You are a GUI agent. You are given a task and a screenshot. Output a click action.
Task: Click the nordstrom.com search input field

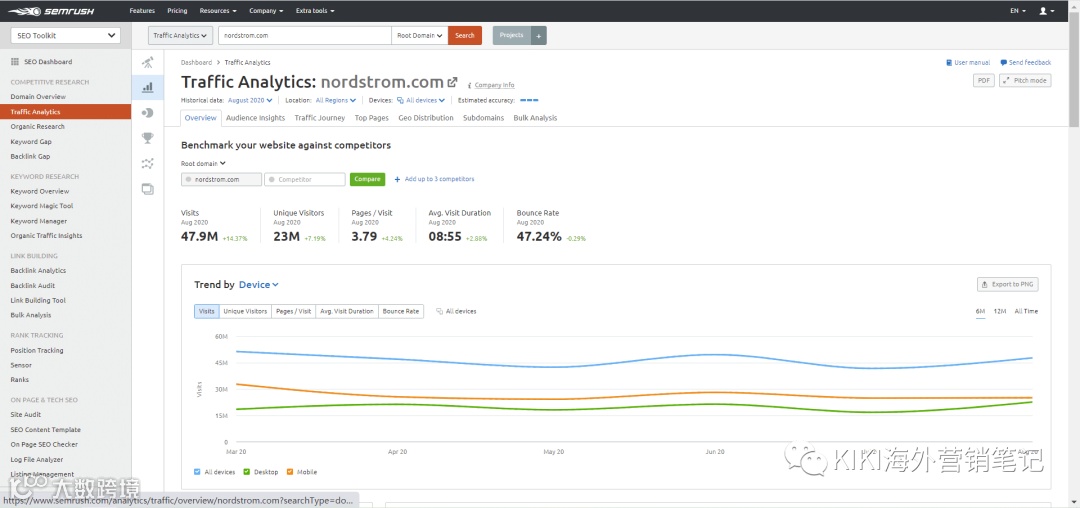click(304, 35)
